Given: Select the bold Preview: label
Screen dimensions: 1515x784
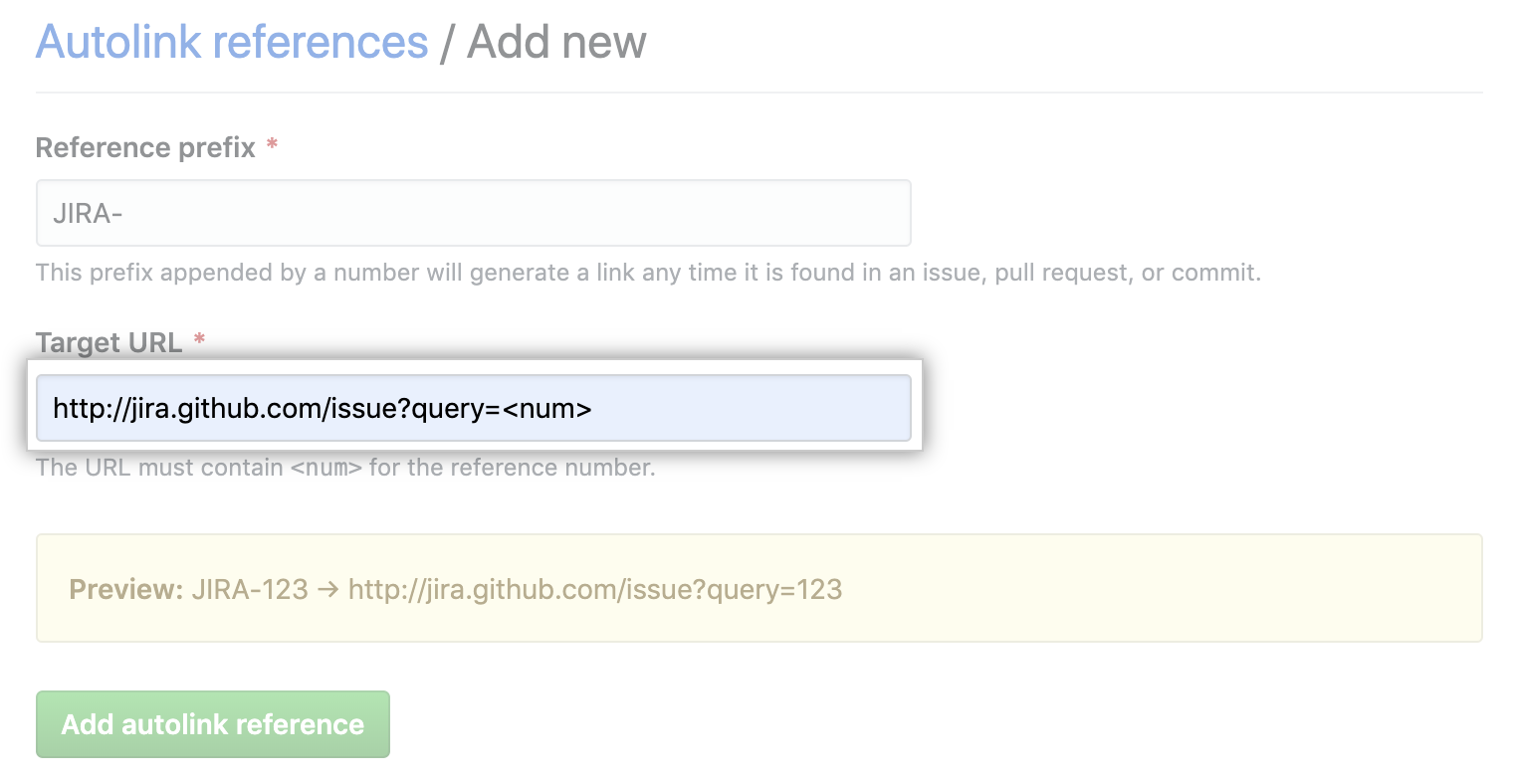Looking at the screenshot, I should coord(126,590).
